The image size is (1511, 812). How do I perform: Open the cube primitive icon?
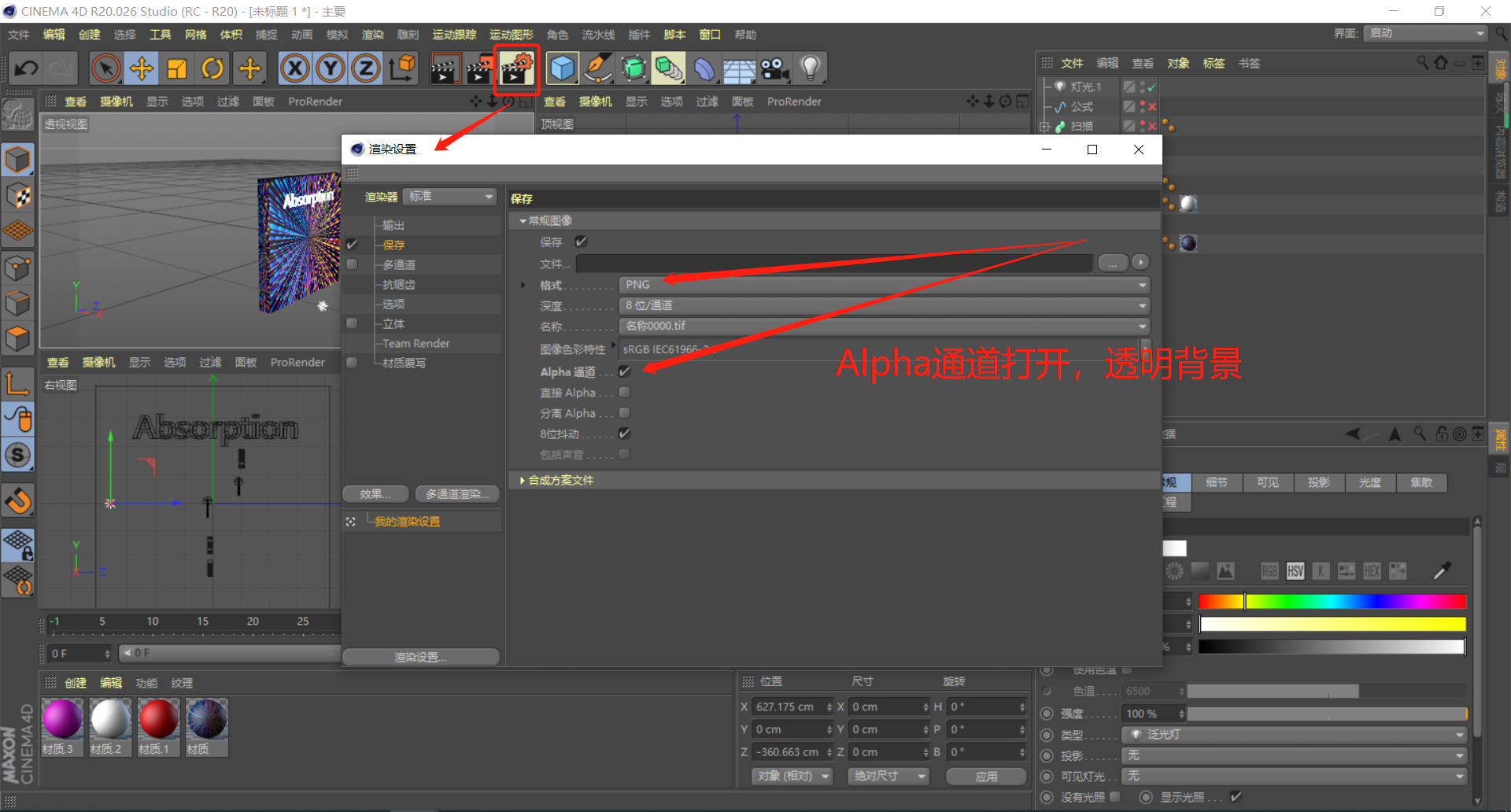pos(562,68)
